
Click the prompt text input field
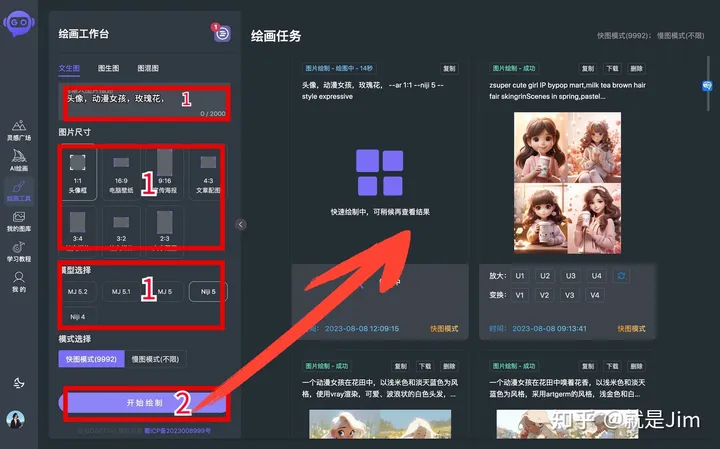pyautogui.click(x=144, y=101)
